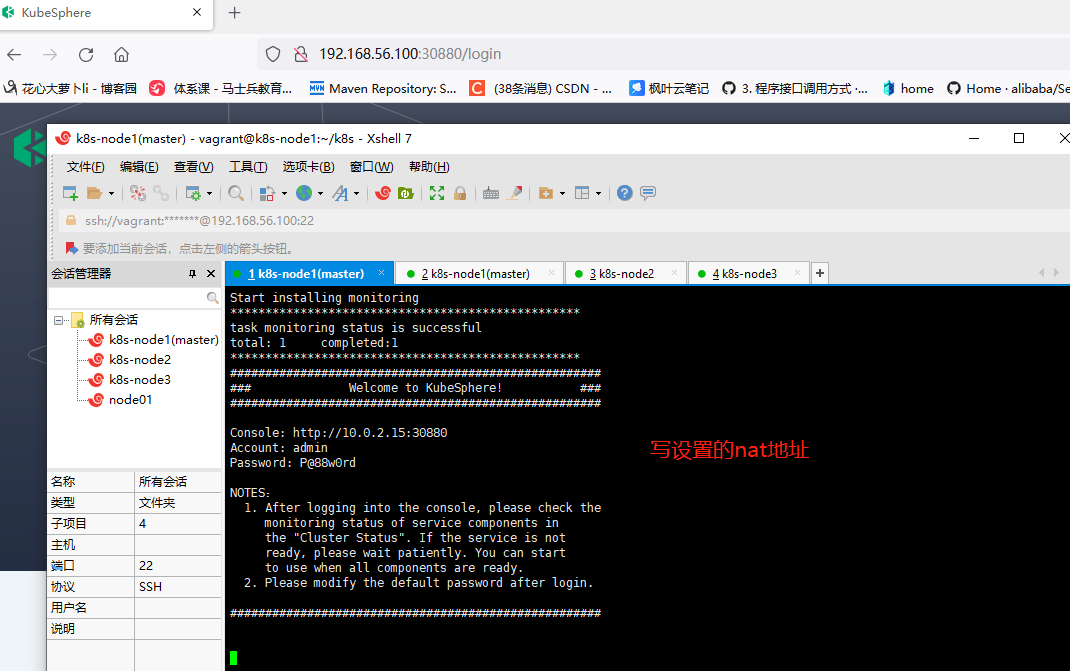
Task: Click the Open session folder icon
Action: 94,193
